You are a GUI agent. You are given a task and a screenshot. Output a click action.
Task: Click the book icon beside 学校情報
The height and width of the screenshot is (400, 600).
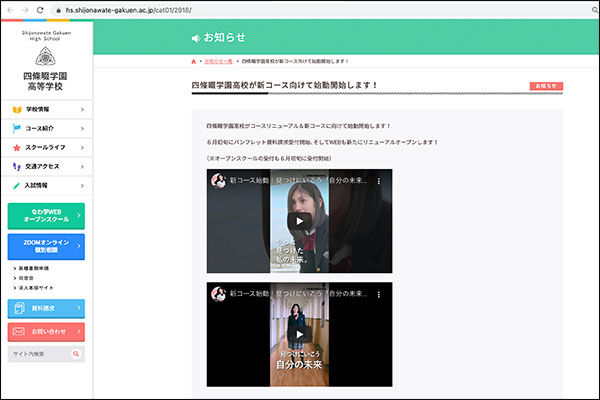coord(17,109)
